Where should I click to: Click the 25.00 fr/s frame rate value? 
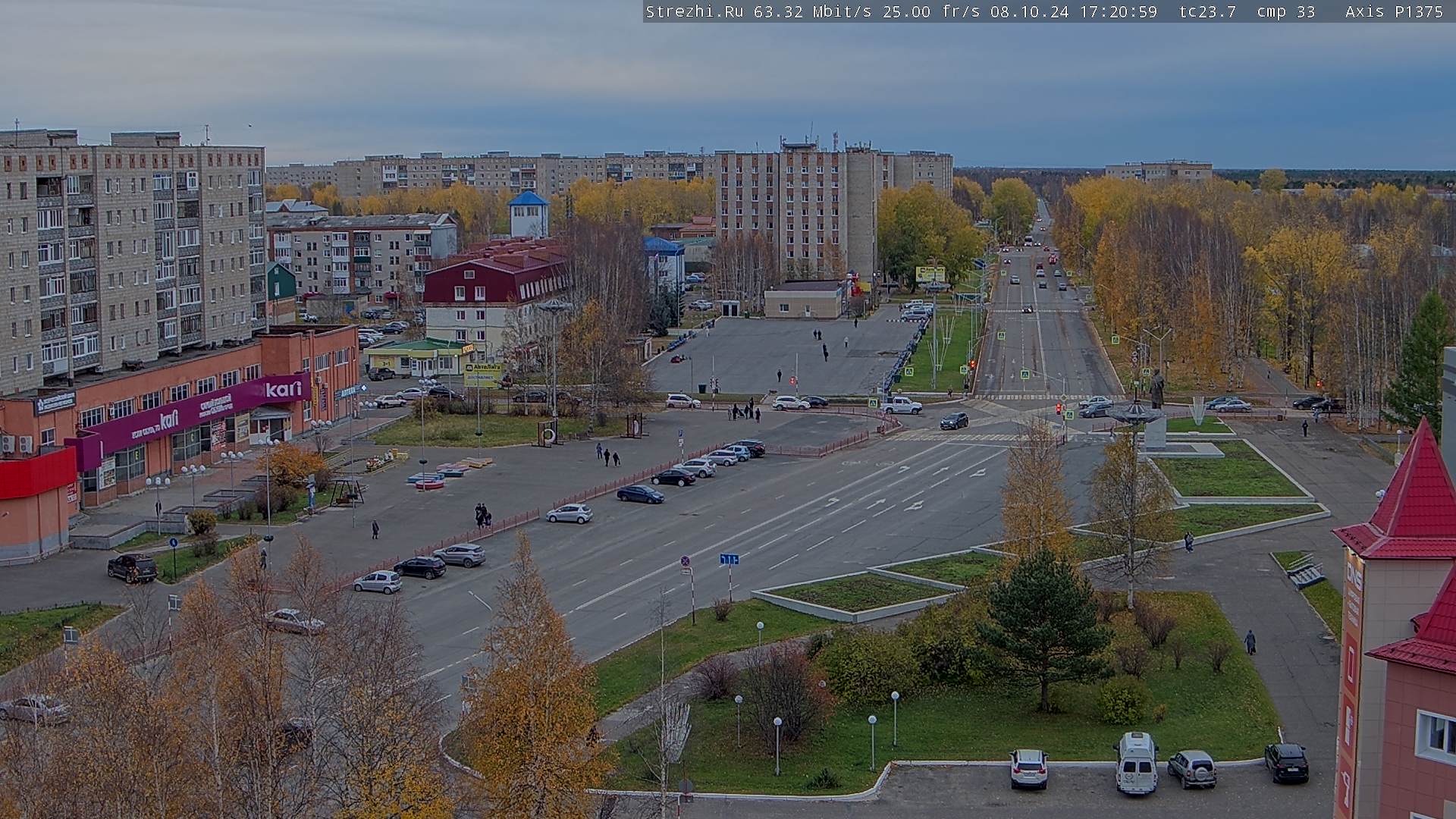pos(931,11)
